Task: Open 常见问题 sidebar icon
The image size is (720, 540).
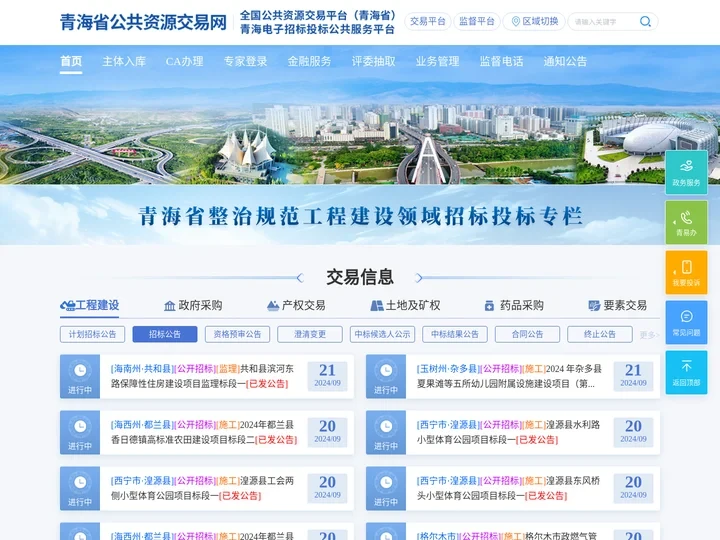Action: 686,316
